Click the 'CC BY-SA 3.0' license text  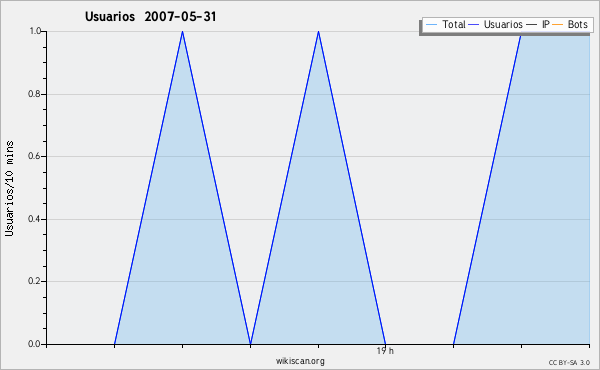point(569,362)
